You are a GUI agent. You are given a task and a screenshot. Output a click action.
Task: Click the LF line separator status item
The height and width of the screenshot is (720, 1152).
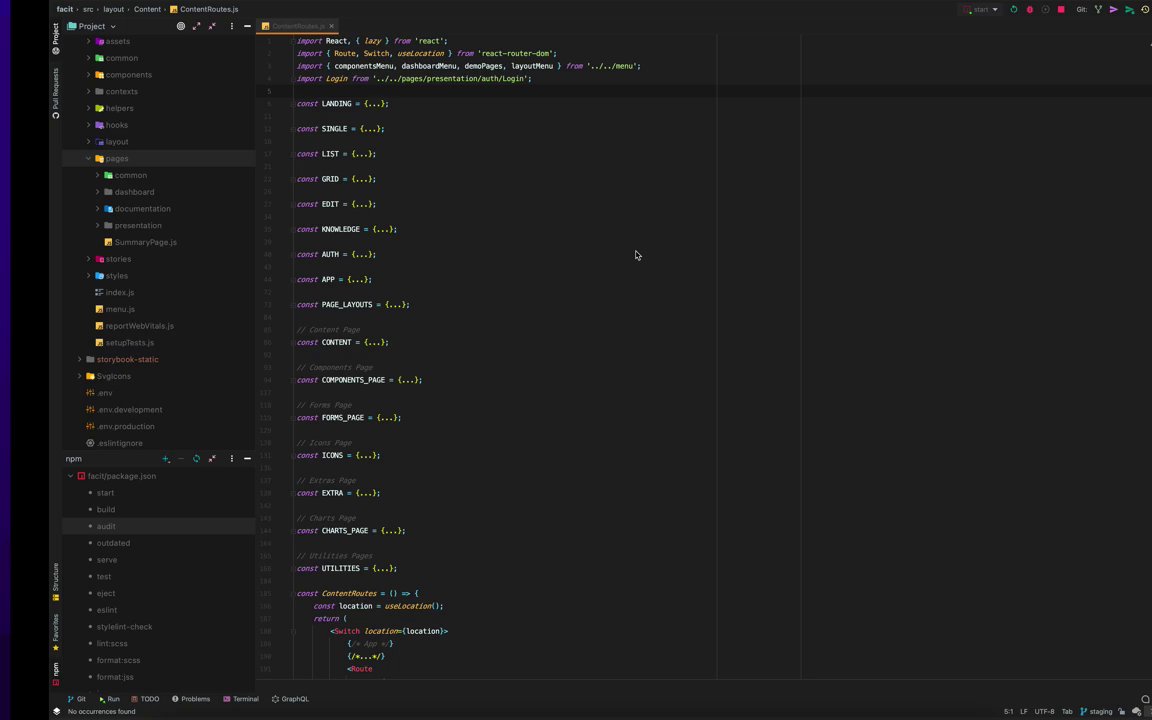(1023, 711)
